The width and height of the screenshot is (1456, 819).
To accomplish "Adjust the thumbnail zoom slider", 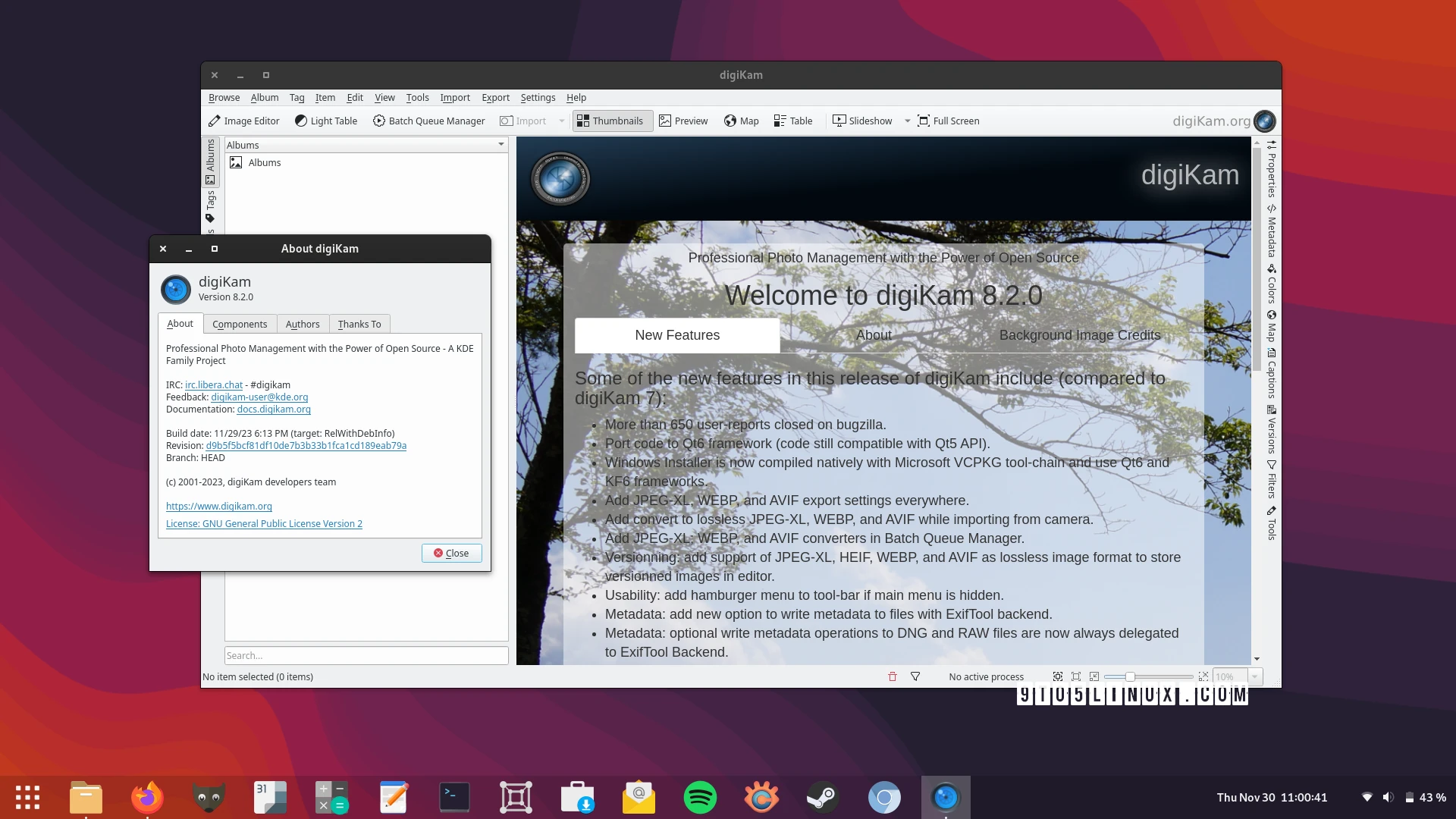I will click(x=1130, y=676).
